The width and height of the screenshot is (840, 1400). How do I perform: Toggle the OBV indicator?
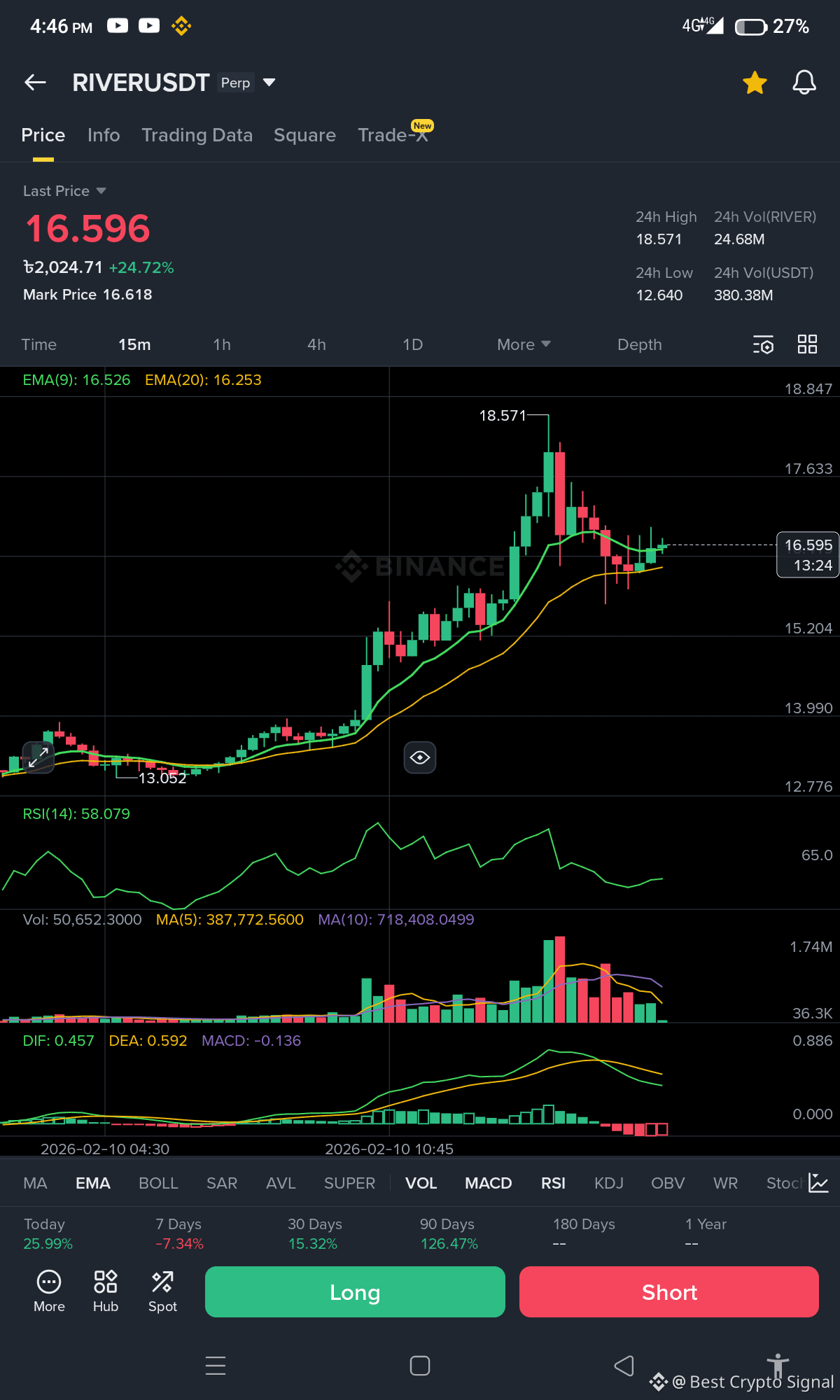click(x=668, y=1183)
